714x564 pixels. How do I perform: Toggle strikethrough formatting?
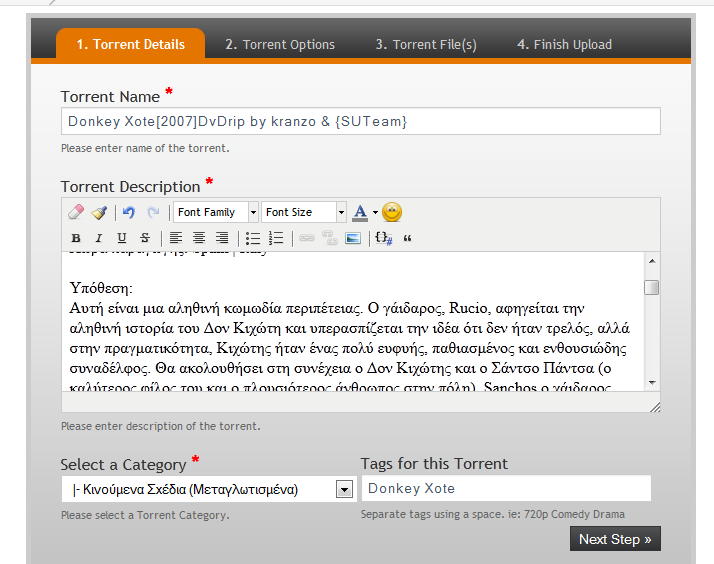tap(145, 238)
